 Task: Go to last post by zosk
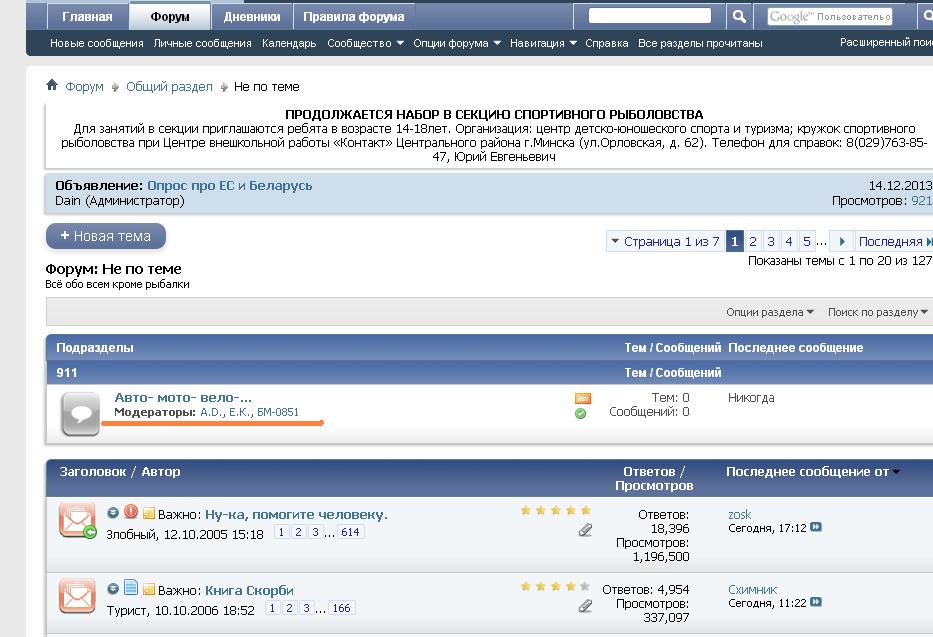pyautogui.click(x=816, y=528)
